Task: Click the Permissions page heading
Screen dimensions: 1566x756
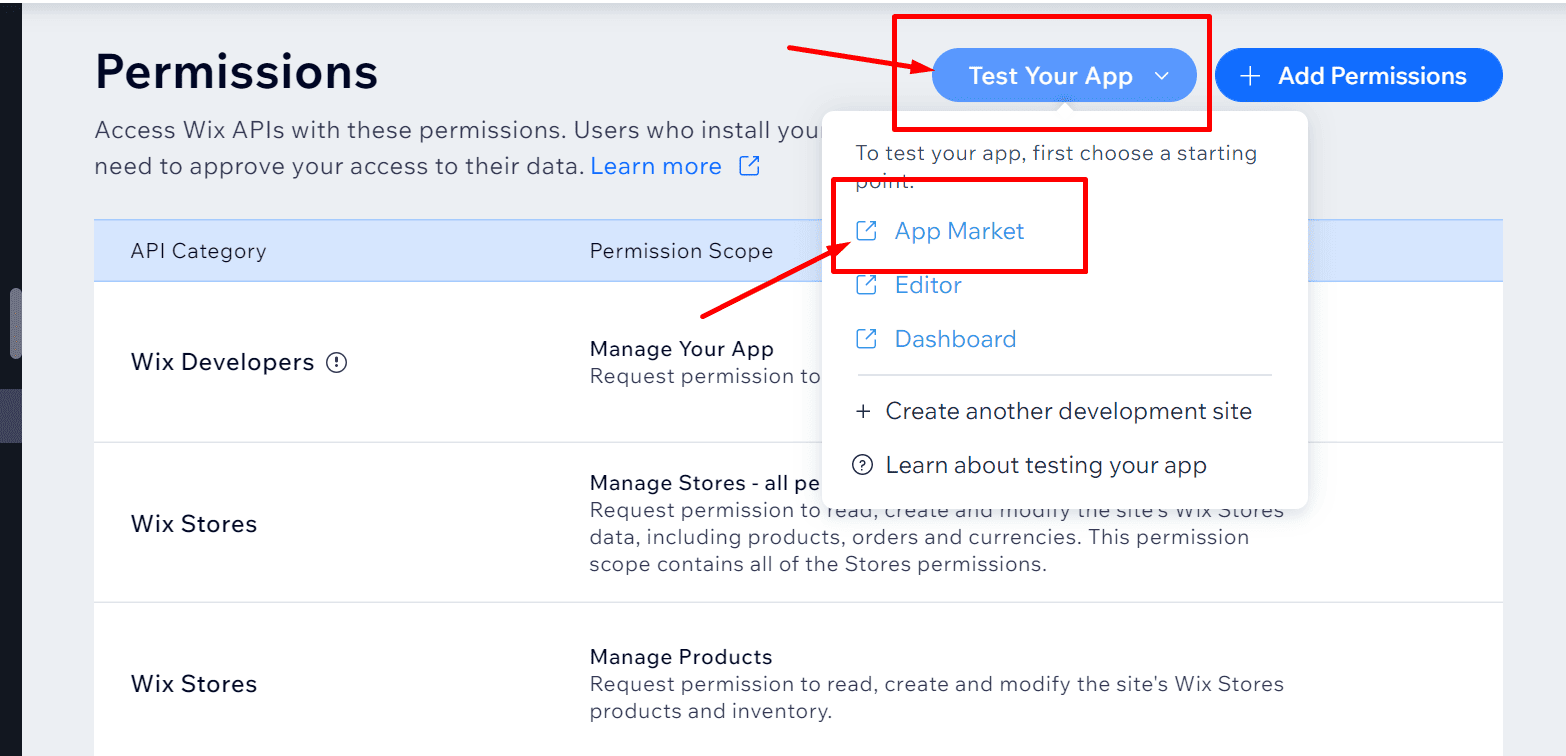Action: pyautogui.click(x=236, y=72)
